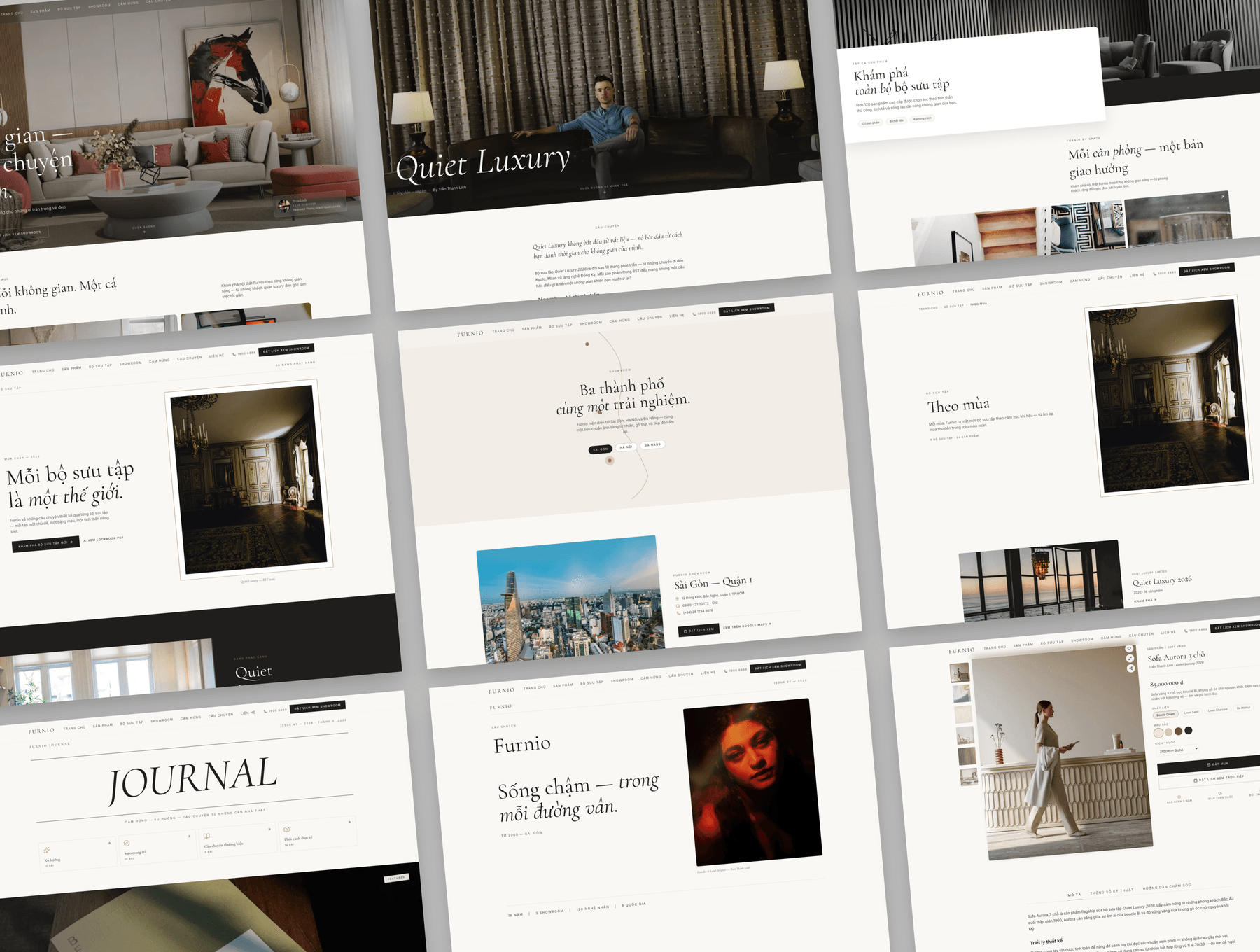Open the Thông số kỹ thuật tab

1112,891
